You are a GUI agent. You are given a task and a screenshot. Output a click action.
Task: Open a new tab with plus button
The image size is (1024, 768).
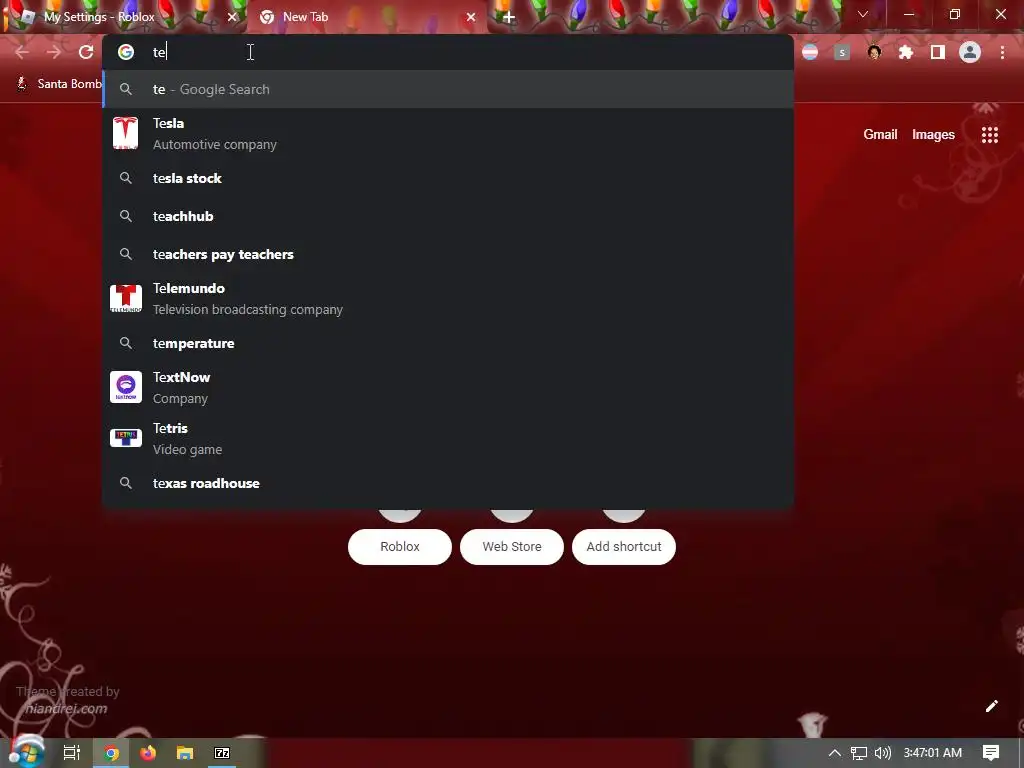coord(509,18)
